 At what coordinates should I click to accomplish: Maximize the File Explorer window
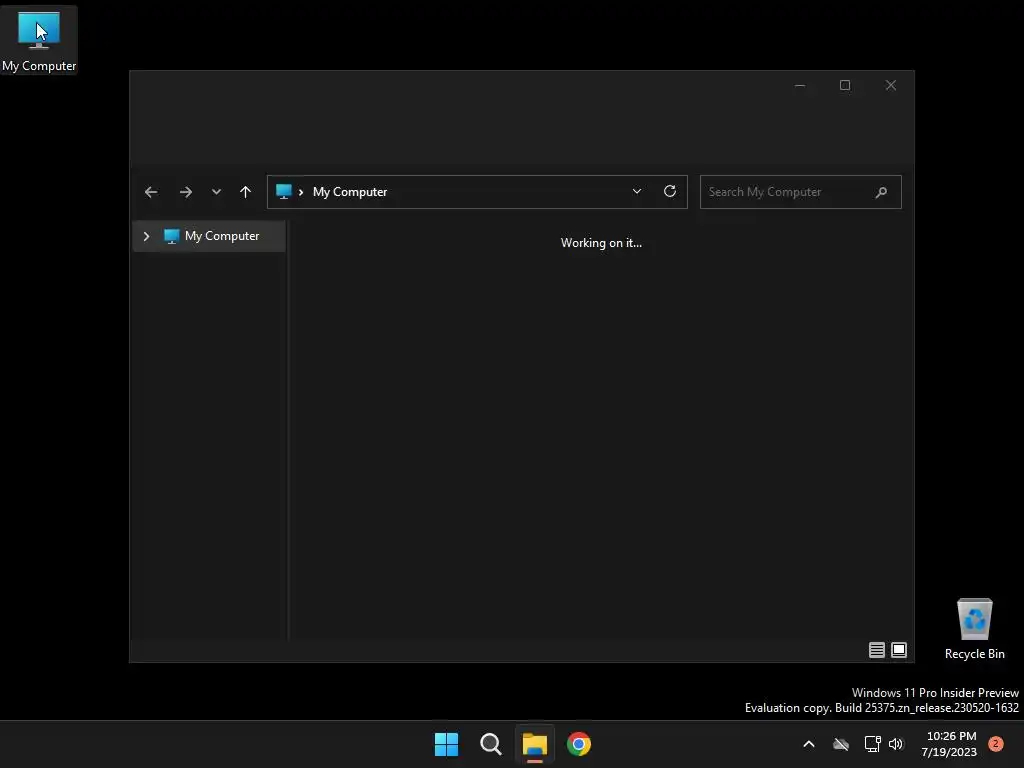click(845, 86)
